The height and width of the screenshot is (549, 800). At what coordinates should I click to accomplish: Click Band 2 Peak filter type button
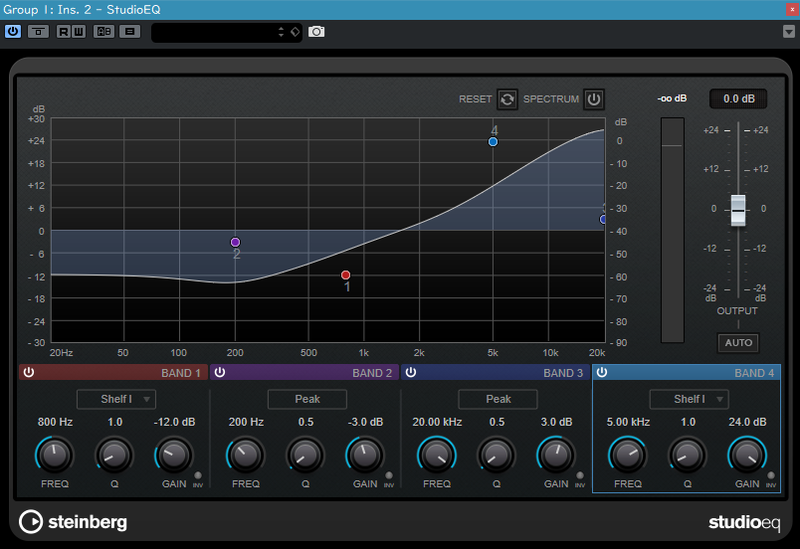pyautogui.click(x=307, y=399)
